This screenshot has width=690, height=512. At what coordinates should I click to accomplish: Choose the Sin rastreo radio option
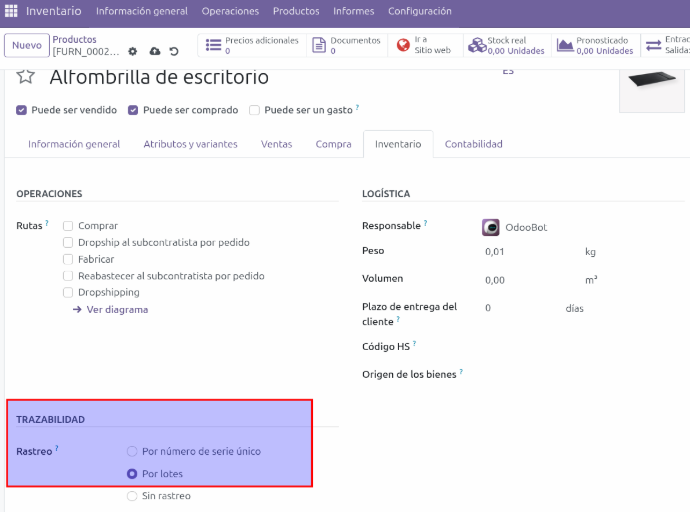coord(132,496)
